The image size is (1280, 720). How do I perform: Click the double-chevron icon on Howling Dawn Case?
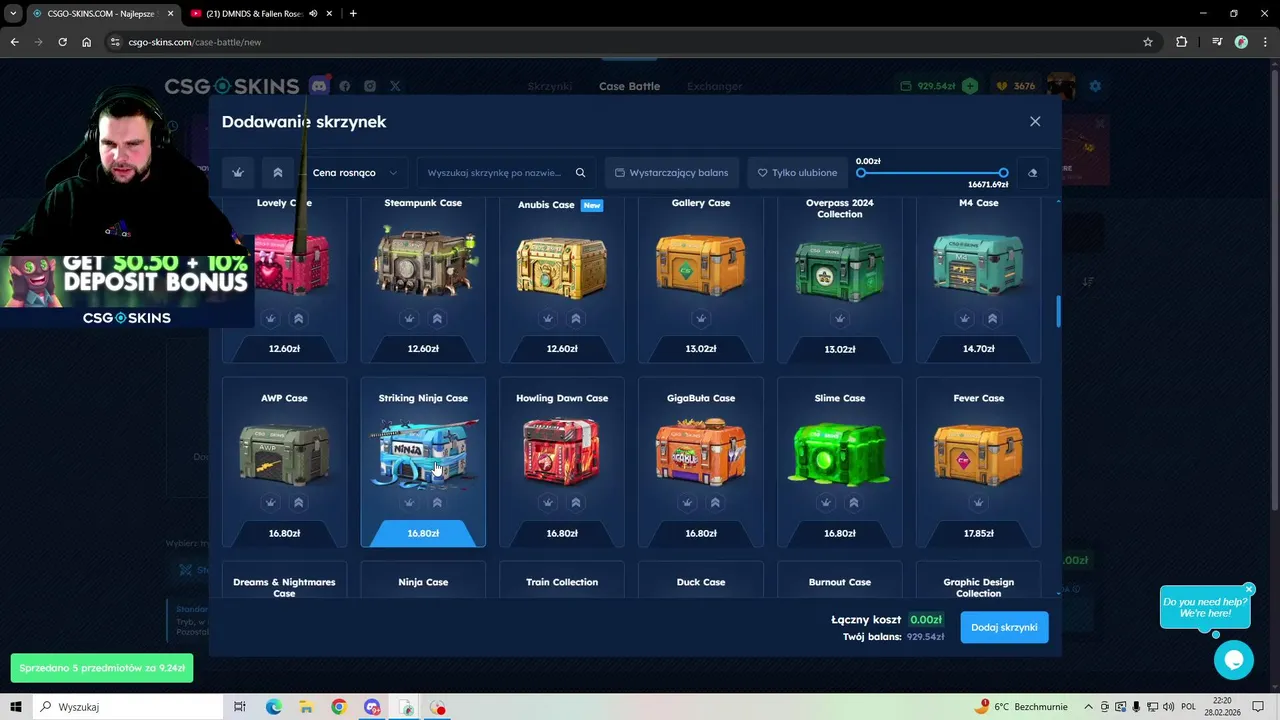576,502
